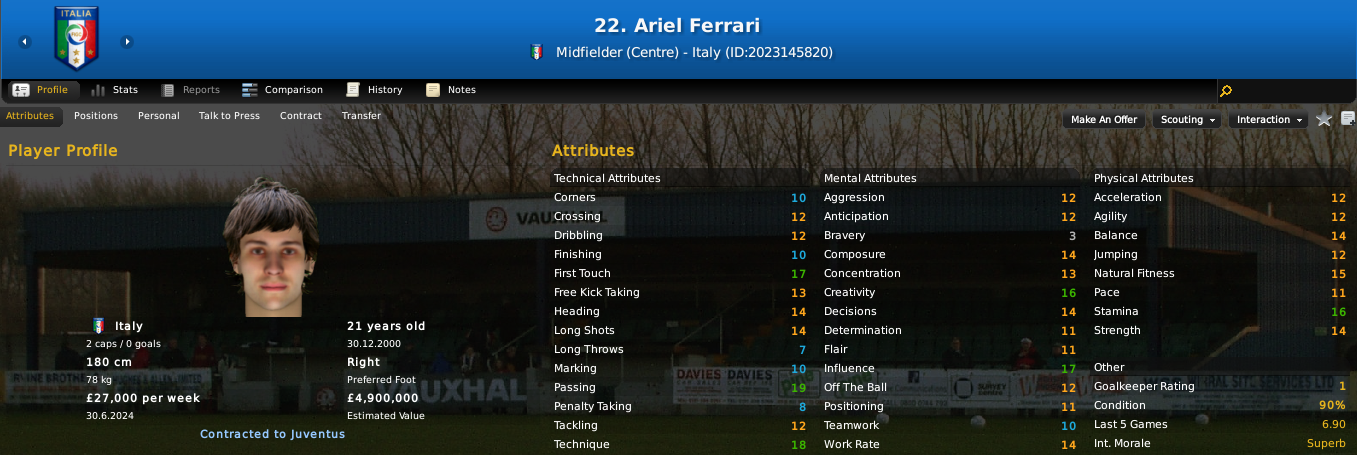Go to previous player arrow

click(25, 42)
